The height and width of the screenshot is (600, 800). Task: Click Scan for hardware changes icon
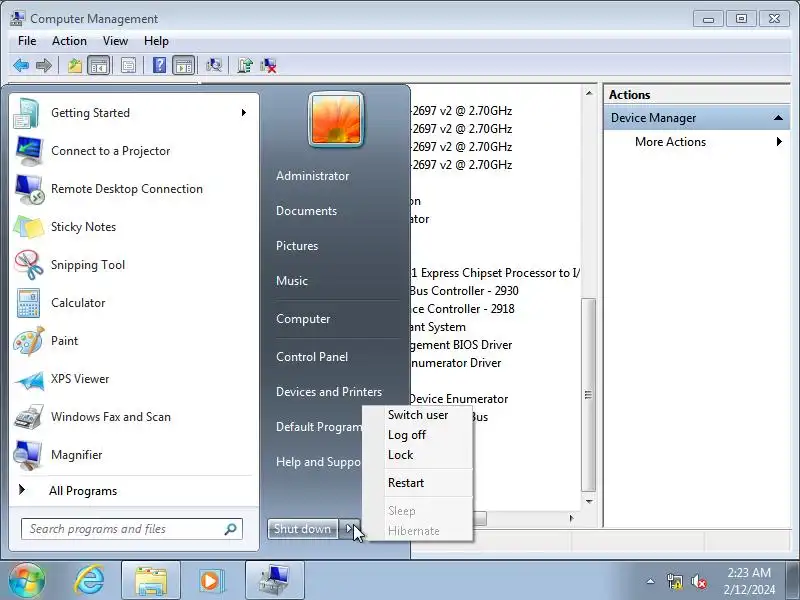(x=214, y=65)
